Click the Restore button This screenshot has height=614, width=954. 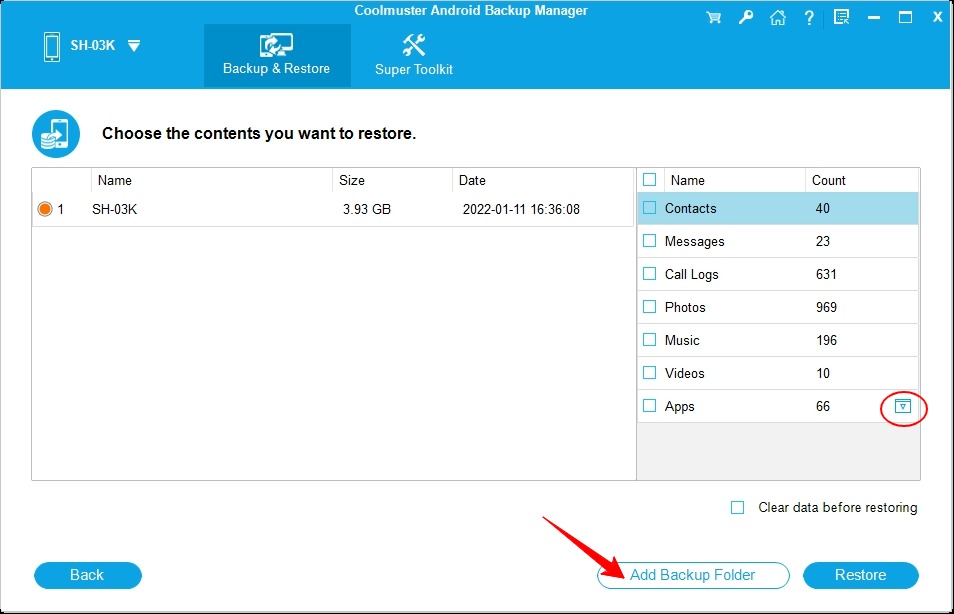[860, 575]
